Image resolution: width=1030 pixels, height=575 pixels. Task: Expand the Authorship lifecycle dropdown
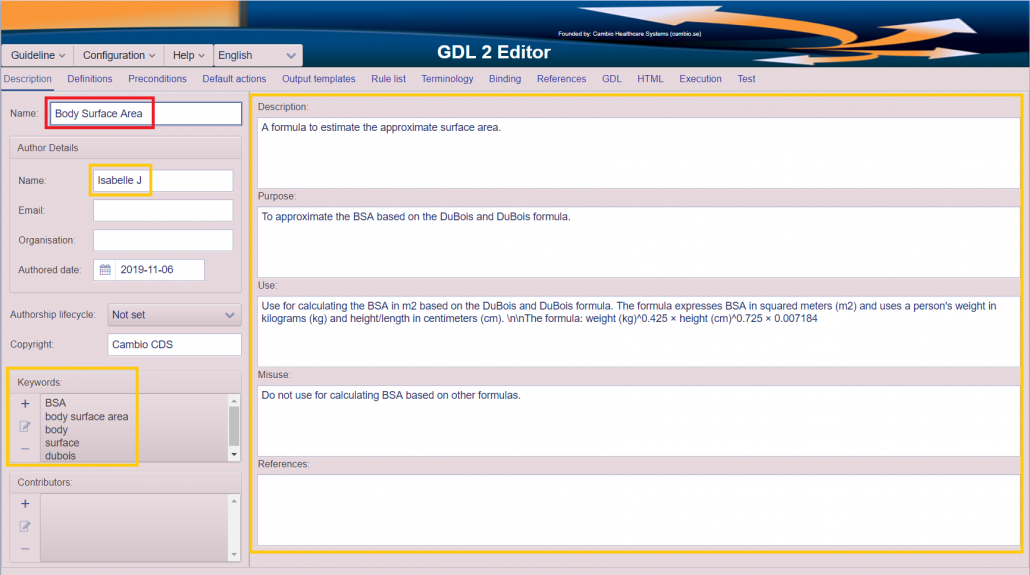(x=174, y=315)
